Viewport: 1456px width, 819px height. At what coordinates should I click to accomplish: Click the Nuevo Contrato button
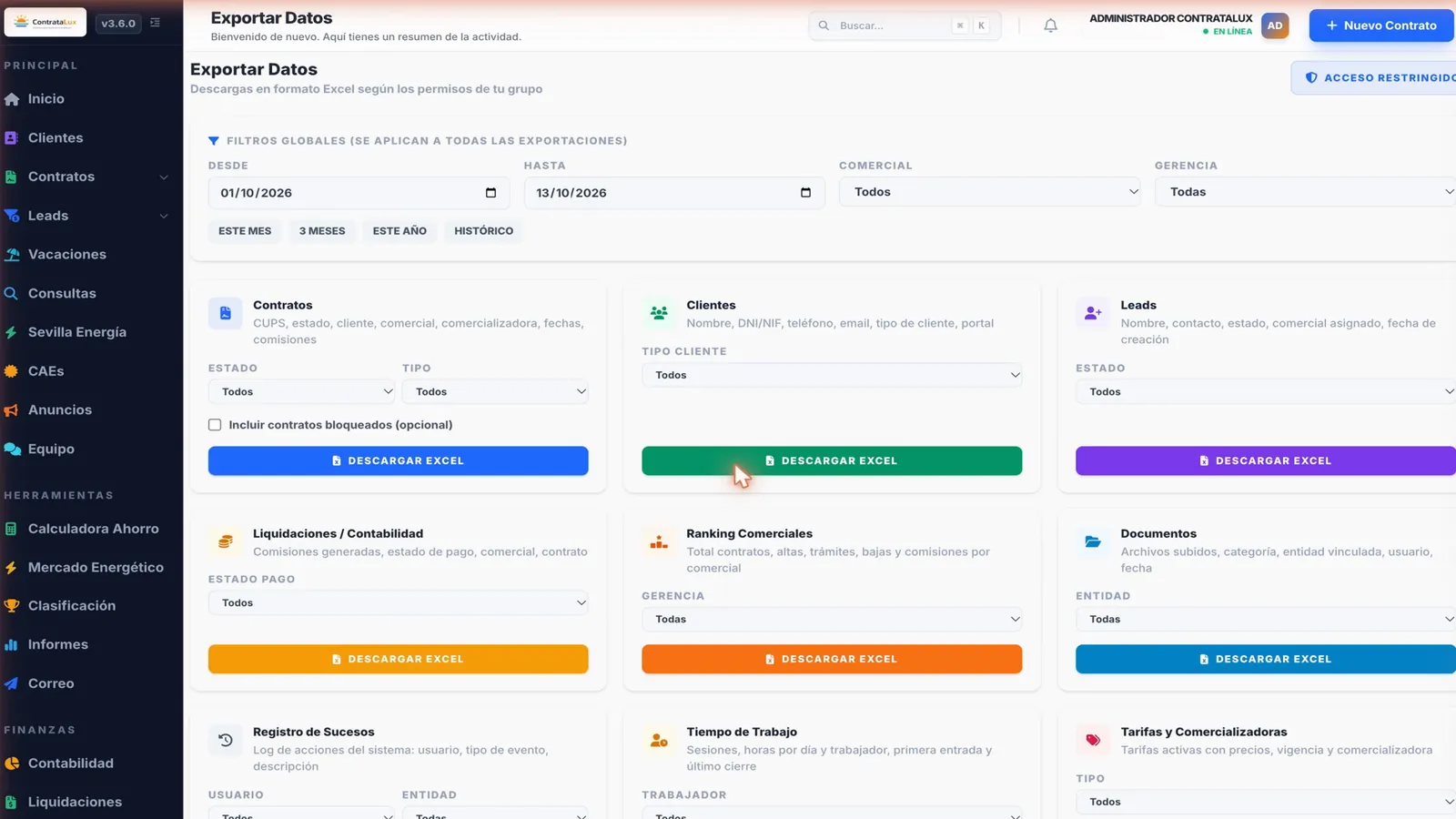[x=1381, y=25]
